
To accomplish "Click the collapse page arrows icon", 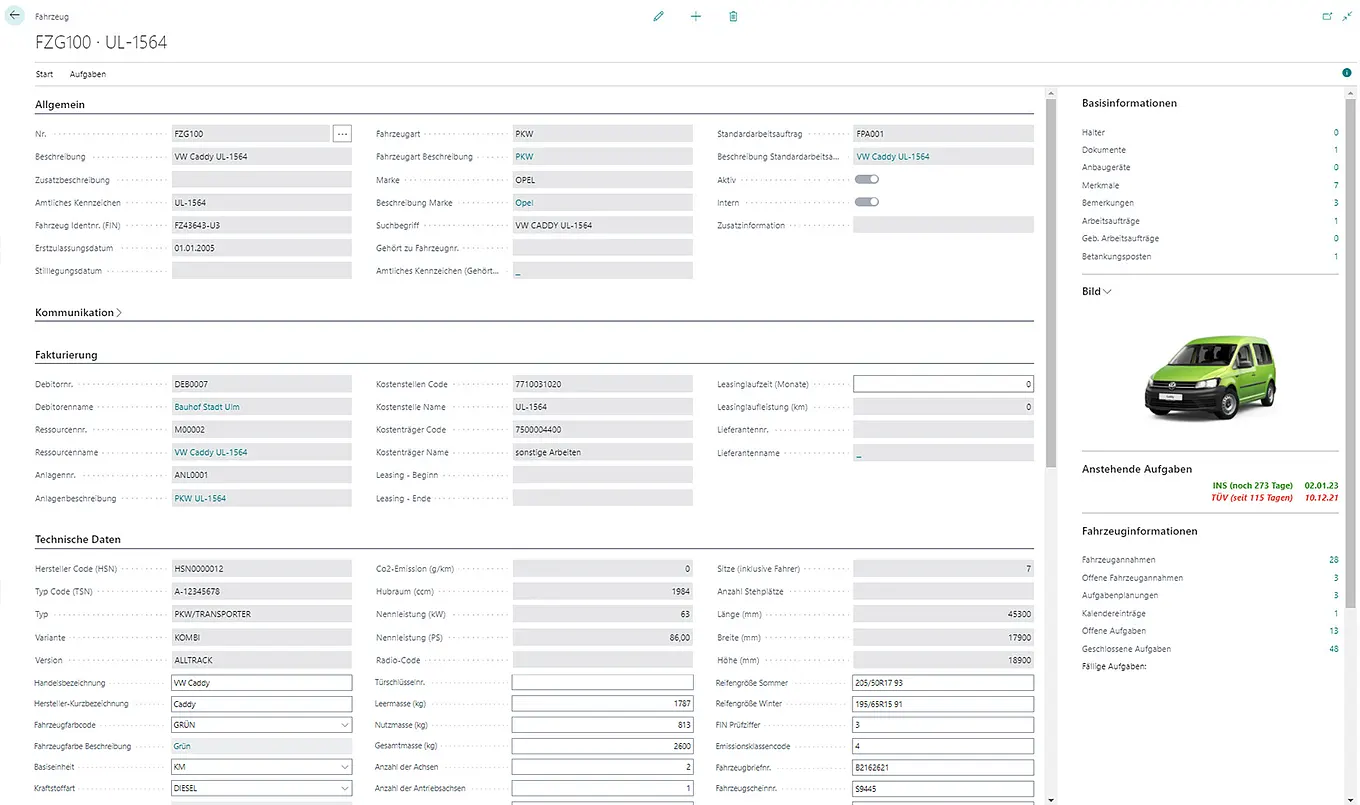I will (x=1347, y=17).
